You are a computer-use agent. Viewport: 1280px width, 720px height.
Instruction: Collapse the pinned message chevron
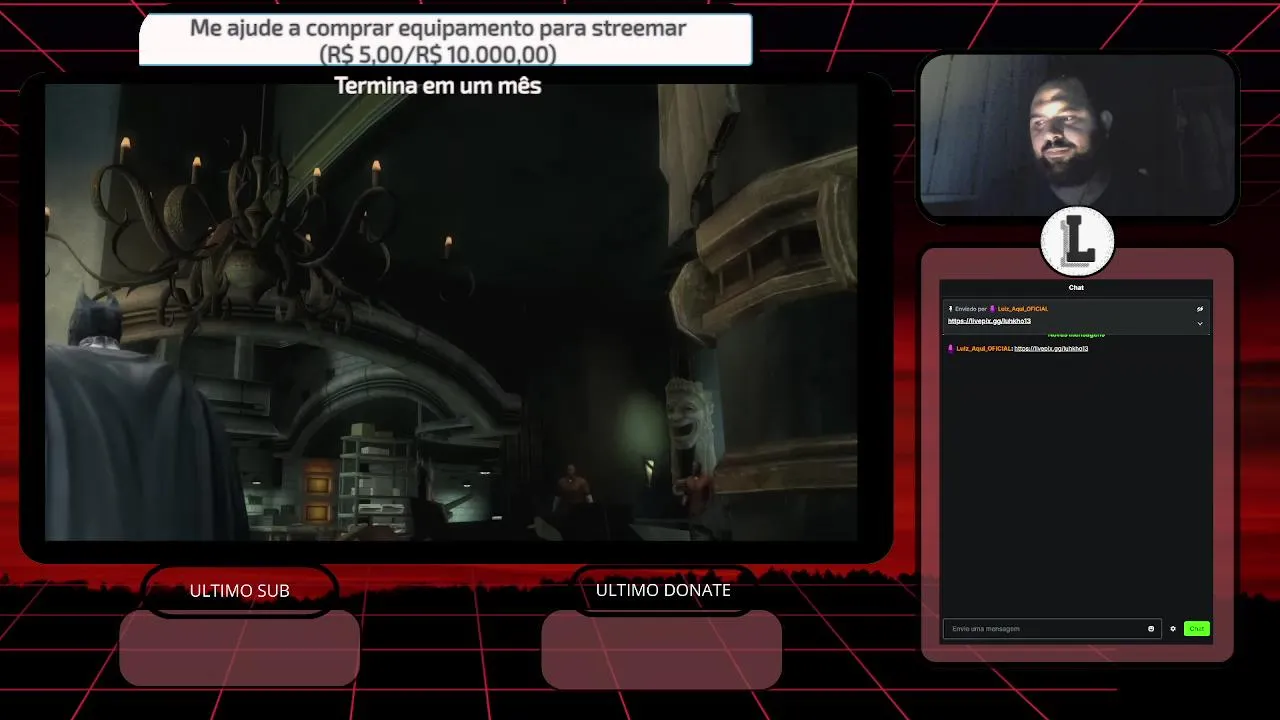(1200, 323)
